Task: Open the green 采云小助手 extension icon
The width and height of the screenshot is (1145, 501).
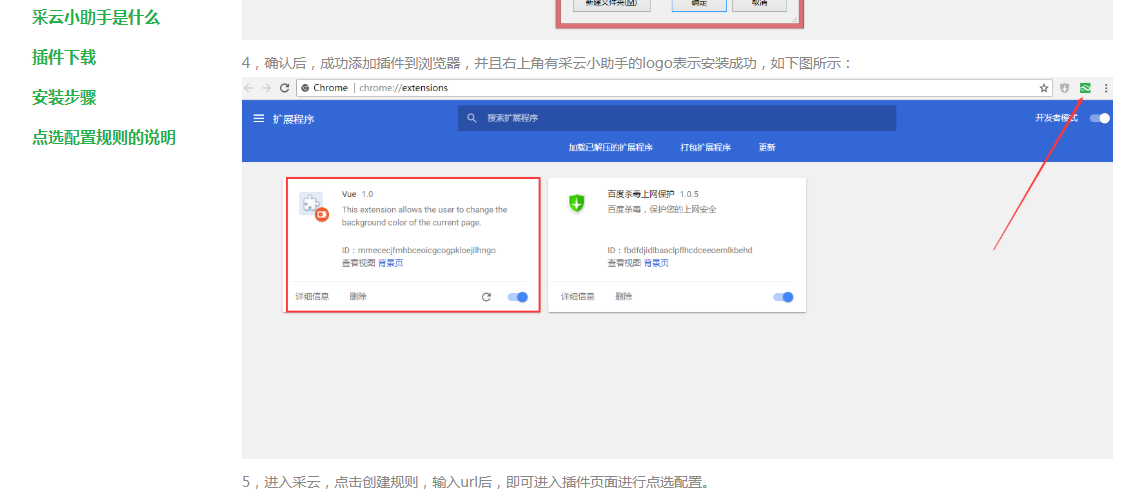Action: tap(1085, 88)
